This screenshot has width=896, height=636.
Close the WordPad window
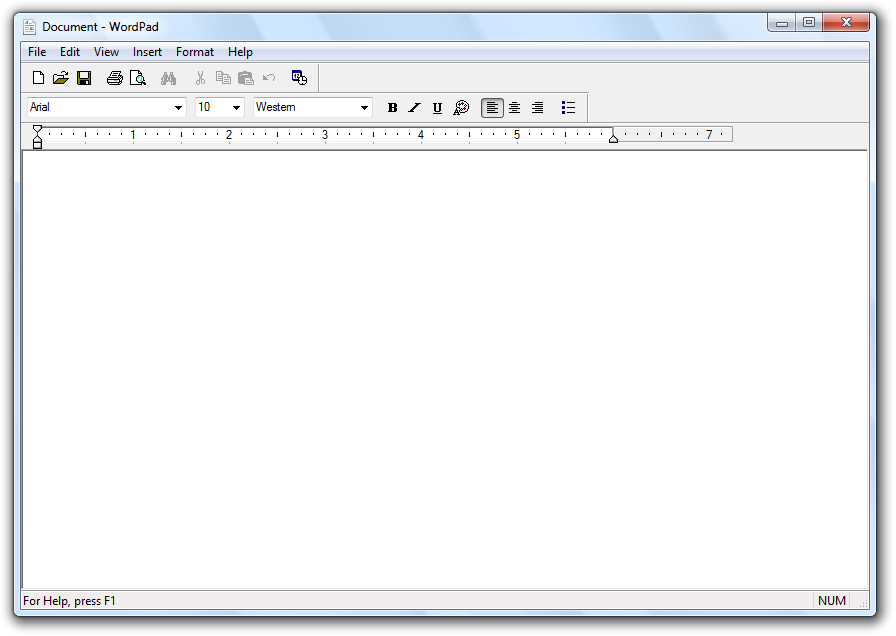(846, 23)
